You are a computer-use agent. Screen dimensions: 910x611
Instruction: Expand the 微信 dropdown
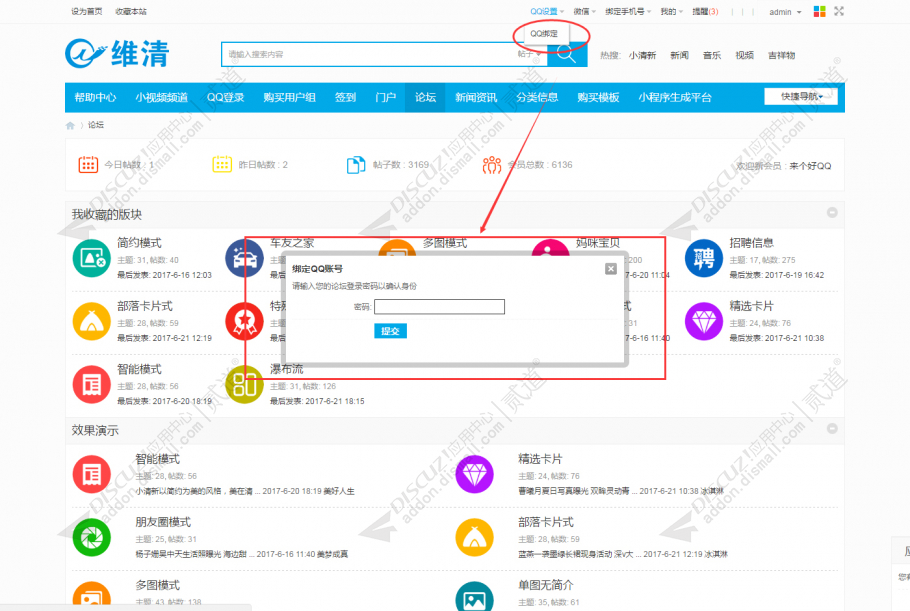584,12
